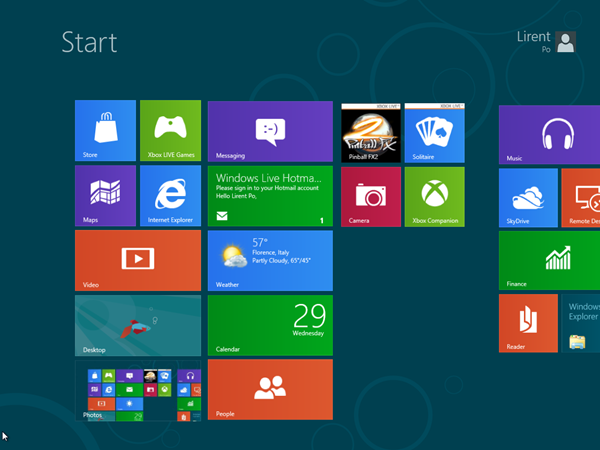The width and height of the screenshot is (600, 450).
Task: Open the Finance tile
Action: click(x=549, y=260)
